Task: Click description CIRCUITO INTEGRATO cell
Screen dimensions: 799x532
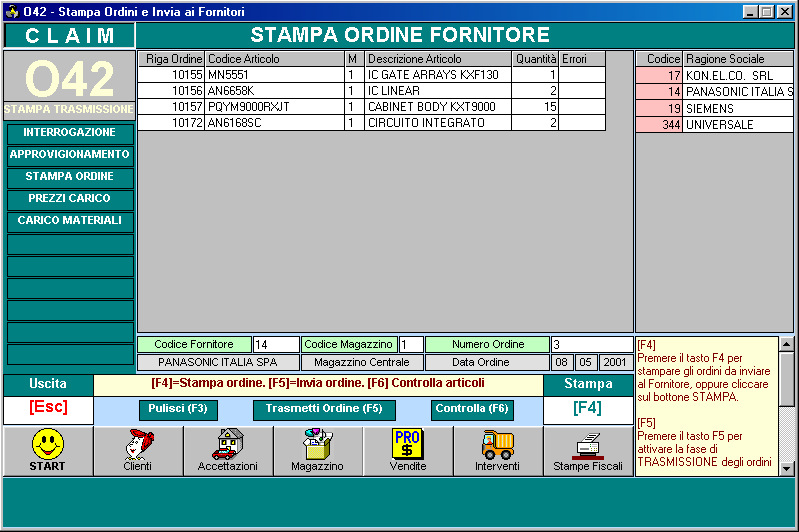Action: [x=438, y=123]
